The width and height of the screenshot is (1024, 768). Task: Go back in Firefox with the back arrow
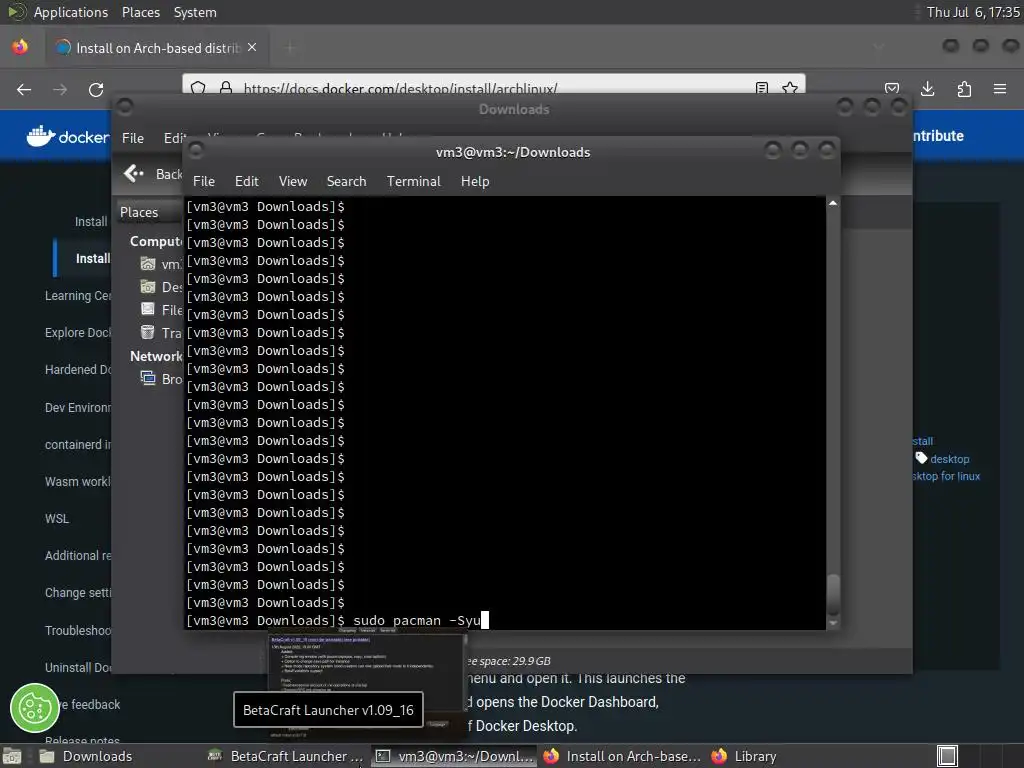[x=24, y=89]
